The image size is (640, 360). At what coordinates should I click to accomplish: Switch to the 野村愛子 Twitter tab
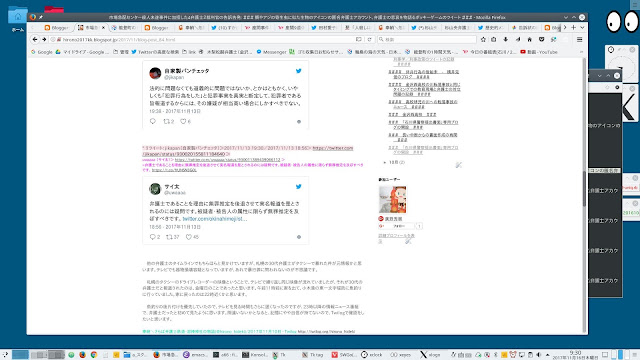point(323,28)
